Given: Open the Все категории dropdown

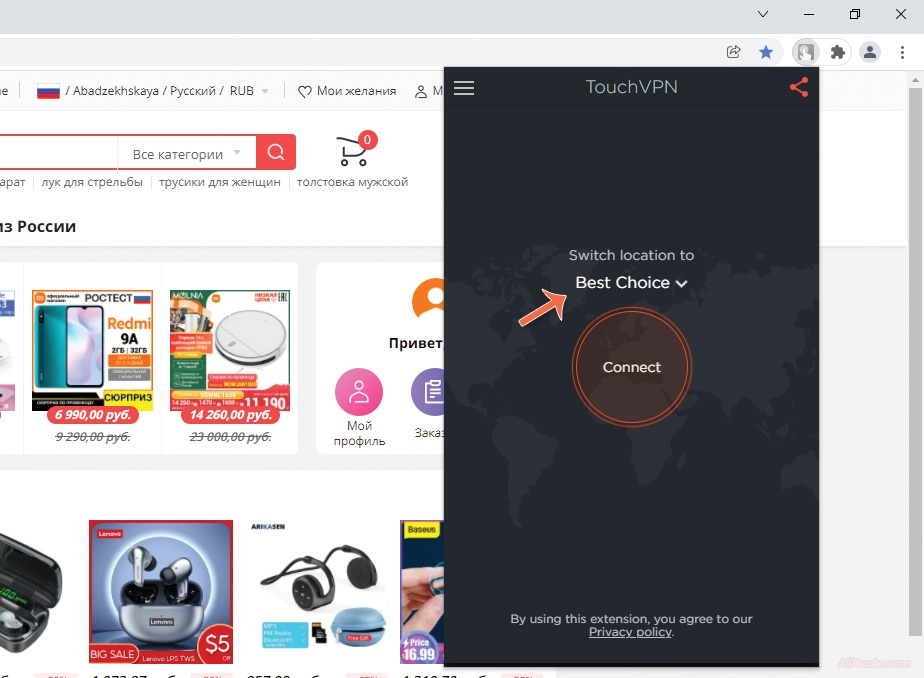Looking at the screenshot, I should [x=186, y=154].
